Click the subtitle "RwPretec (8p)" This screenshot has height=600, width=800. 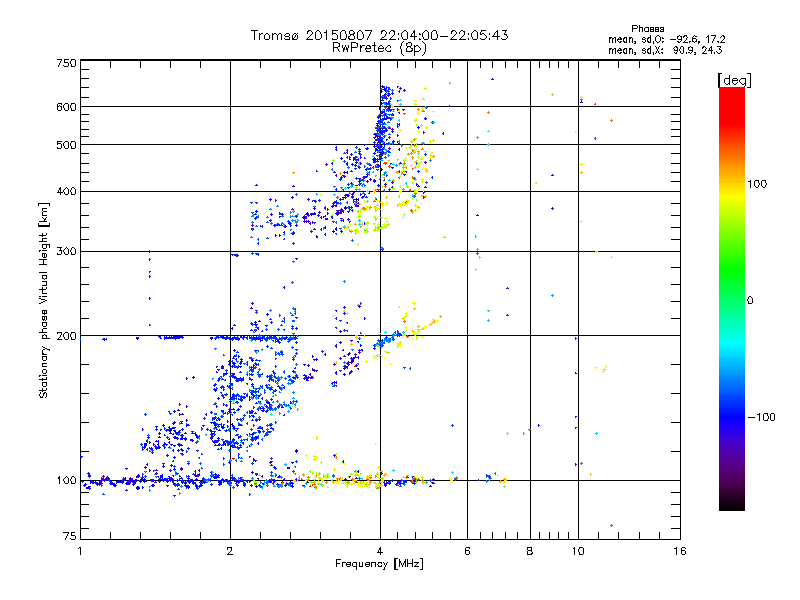[379, 48]
